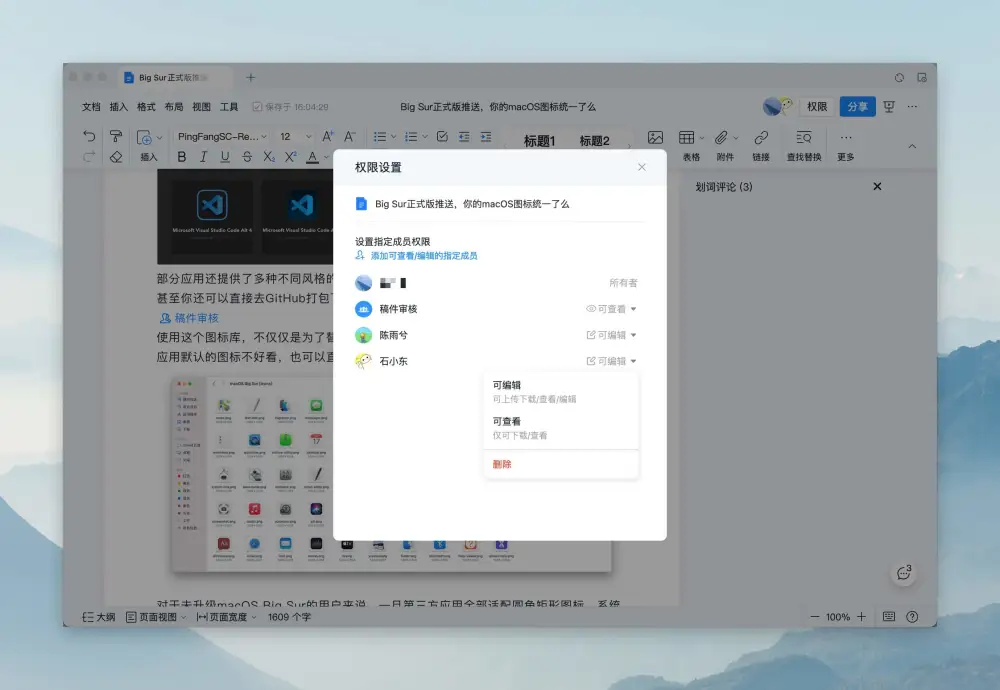Click the link (链接) chain icon
This screenshot has height=690, width=1000.
click(x=761, y=137)
